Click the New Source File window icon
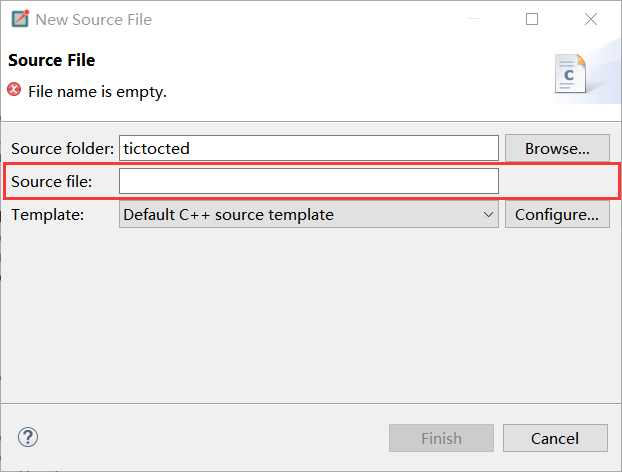This screenshot has height=472, width=622. coord(20,19)
